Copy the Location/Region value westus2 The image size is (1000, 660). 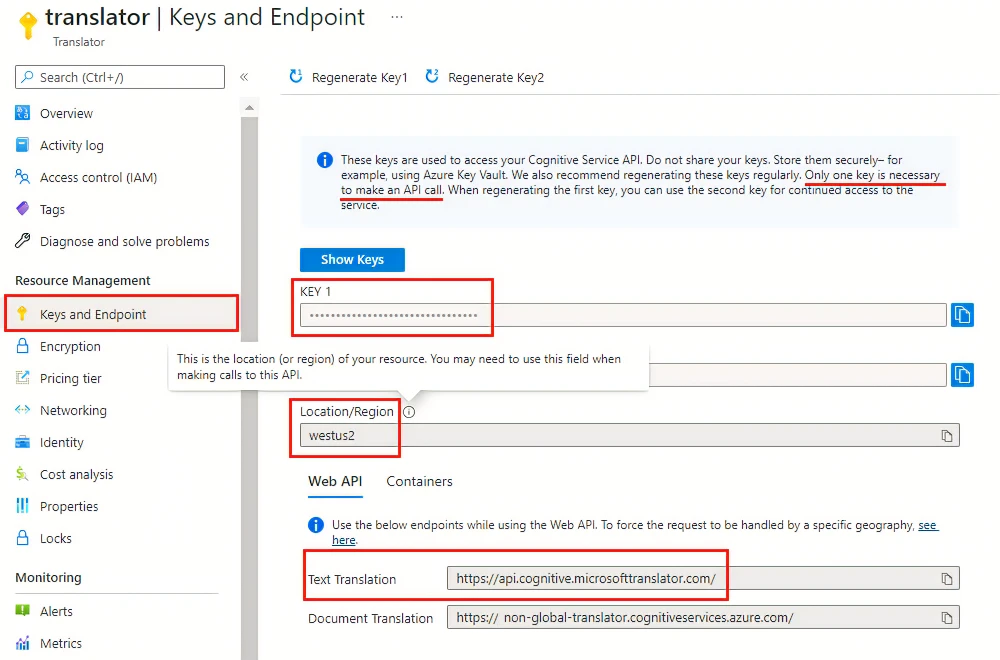947,436
